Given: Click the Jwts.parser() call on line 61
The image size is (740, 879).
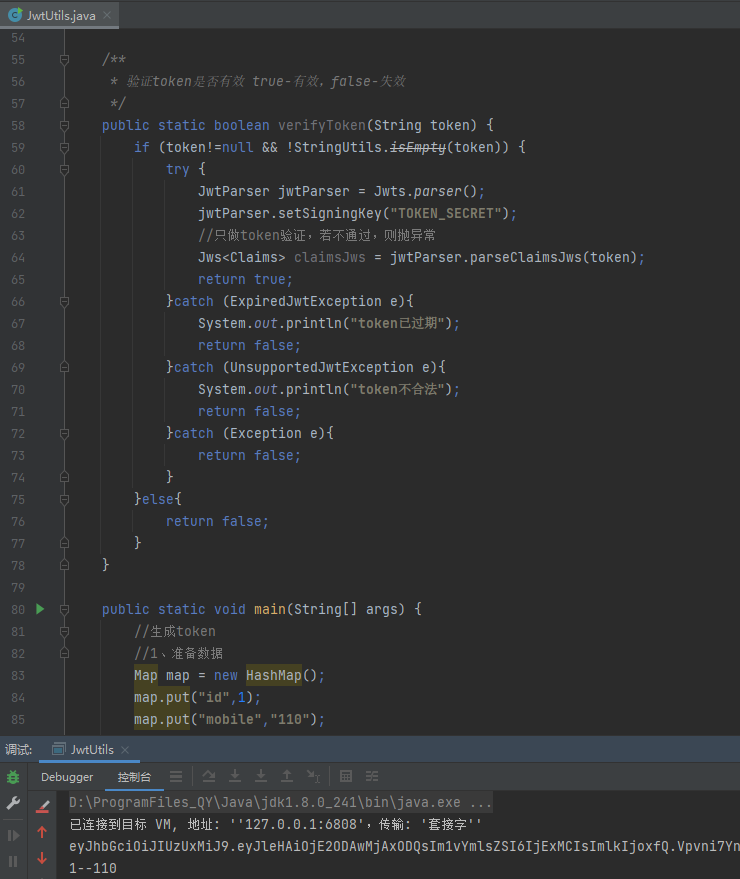Looking at the screenshot, I should point(426,191).
